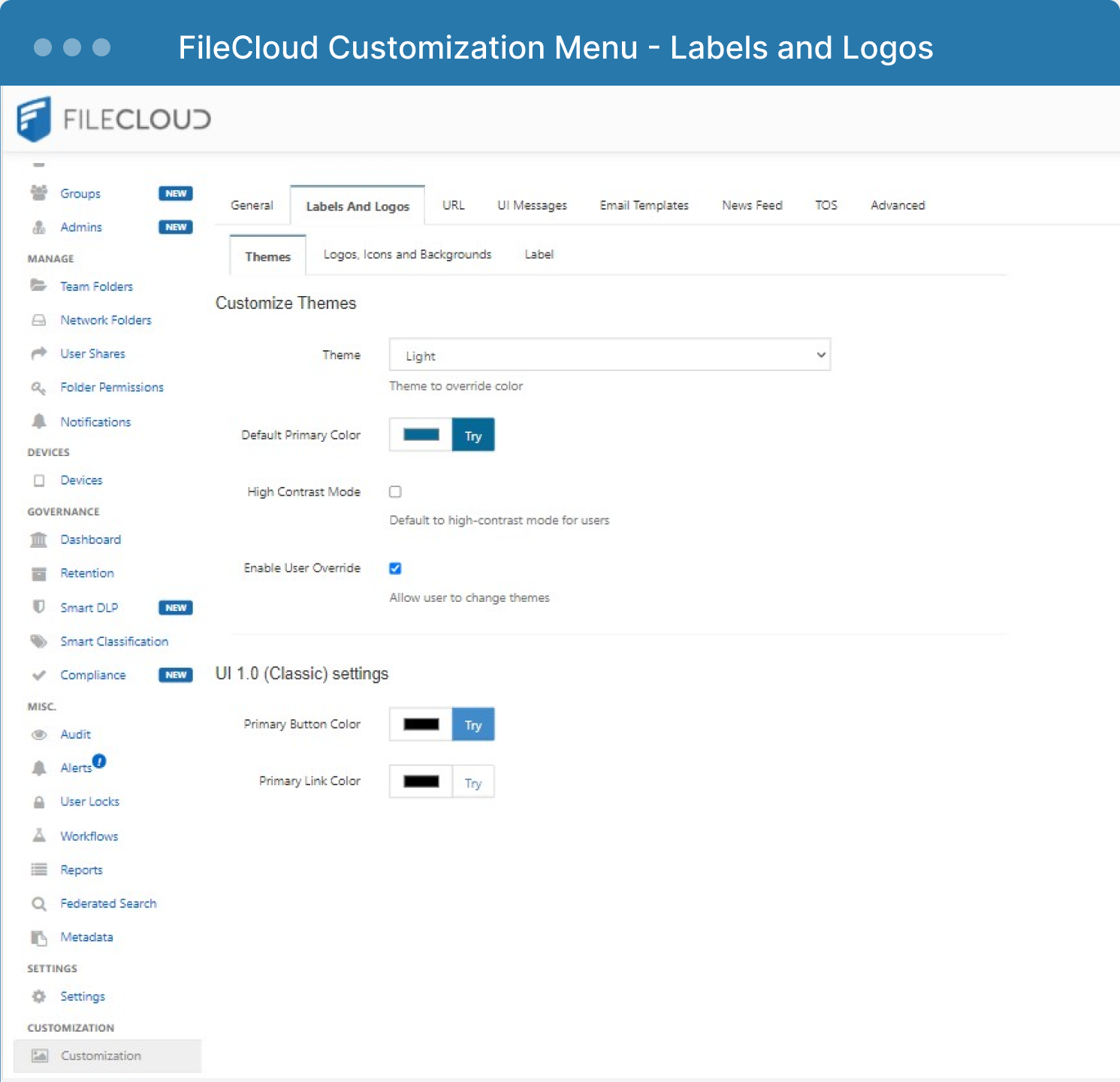Open the User Shares page
Viewport: 1120px width, 1082px height.
coord(92,353)
